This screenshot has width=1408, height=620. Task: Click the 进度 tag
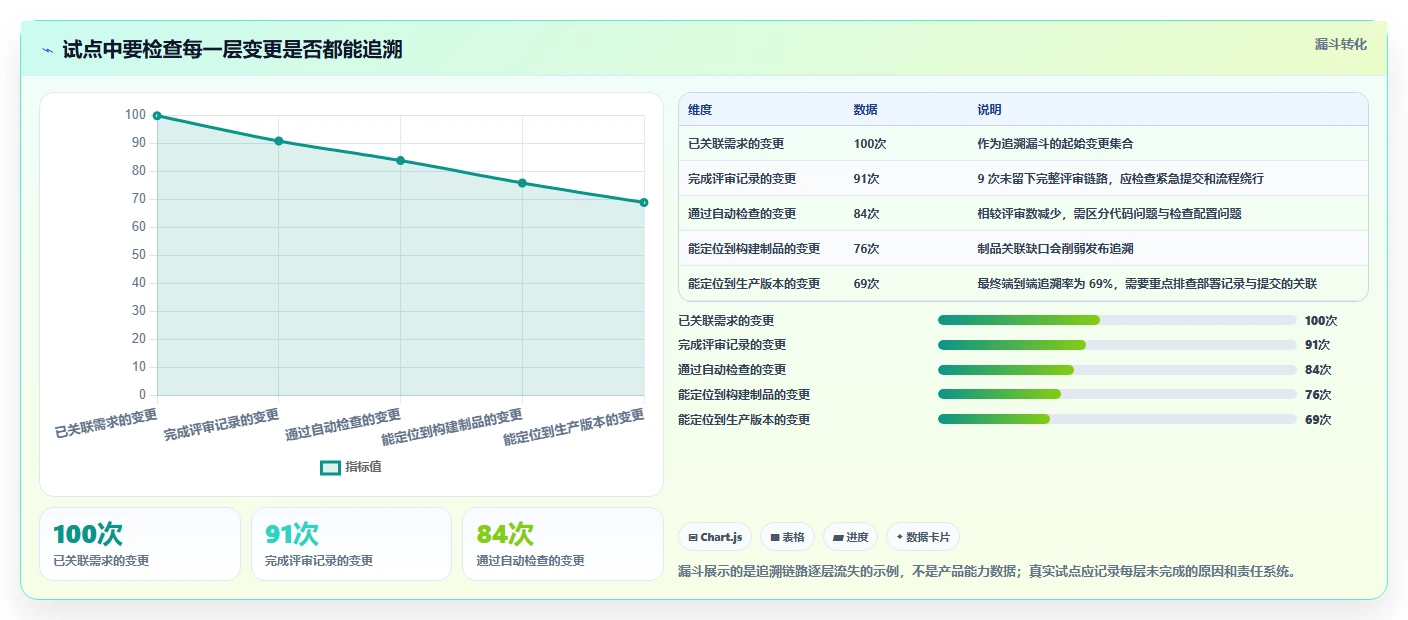coord(850,537)
